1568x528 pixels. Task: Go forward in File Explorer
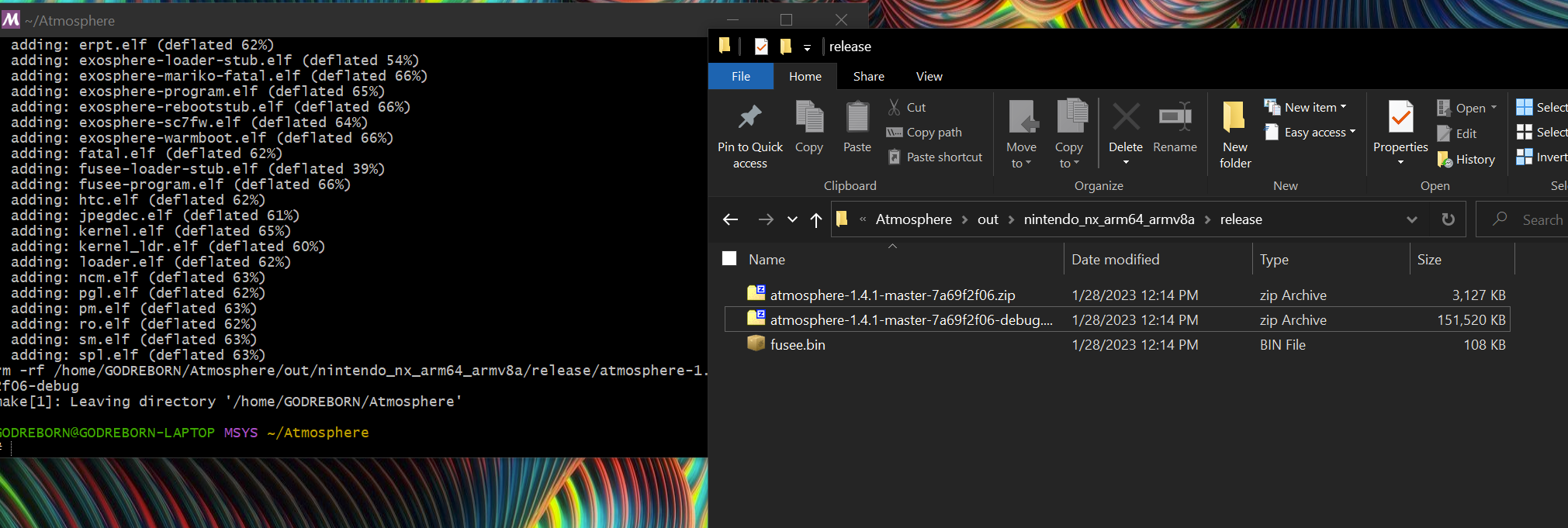pyautogui.click(x=766, y=219)
